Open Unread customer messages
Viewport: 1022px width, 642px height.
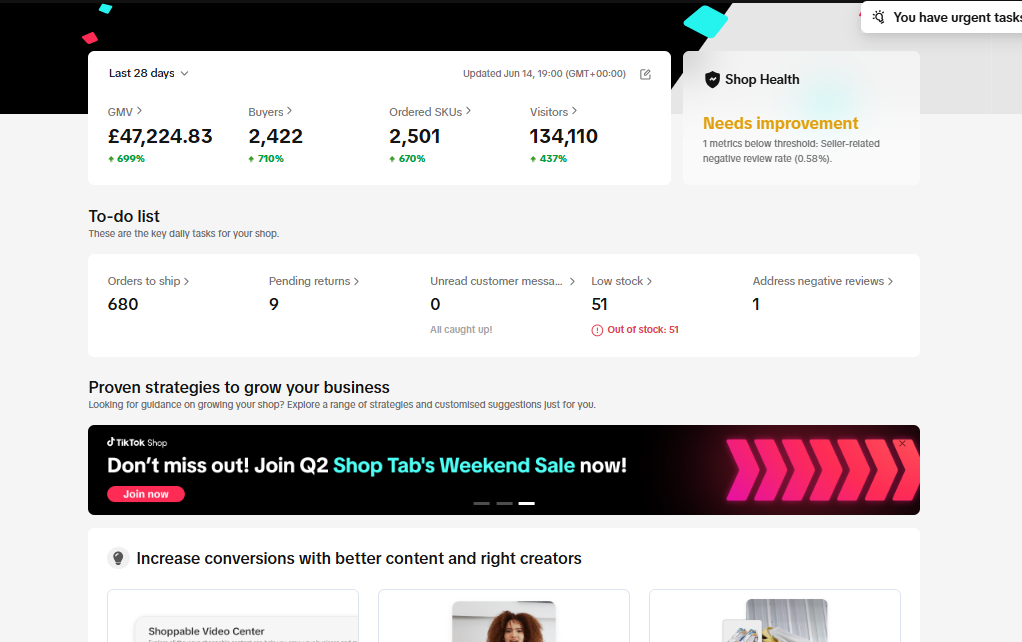pos(503,282)
